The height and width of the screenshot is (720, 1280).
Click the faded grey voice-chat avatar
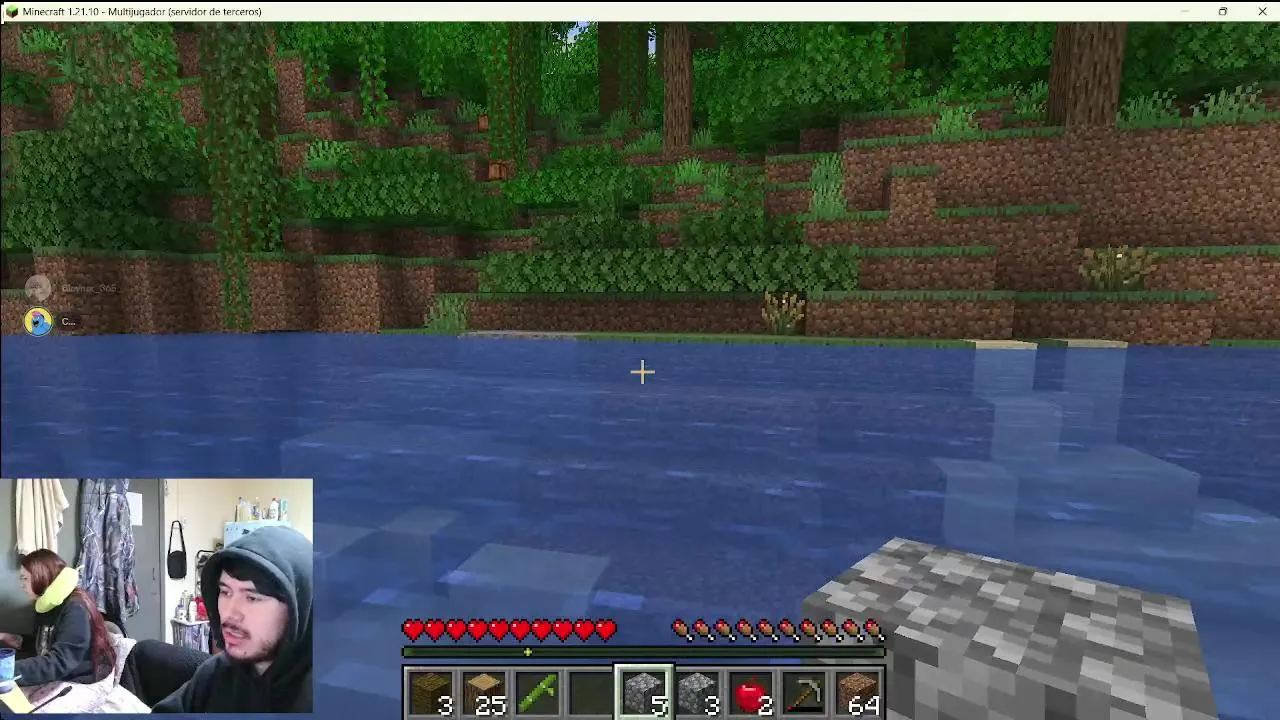pos(38,289)
